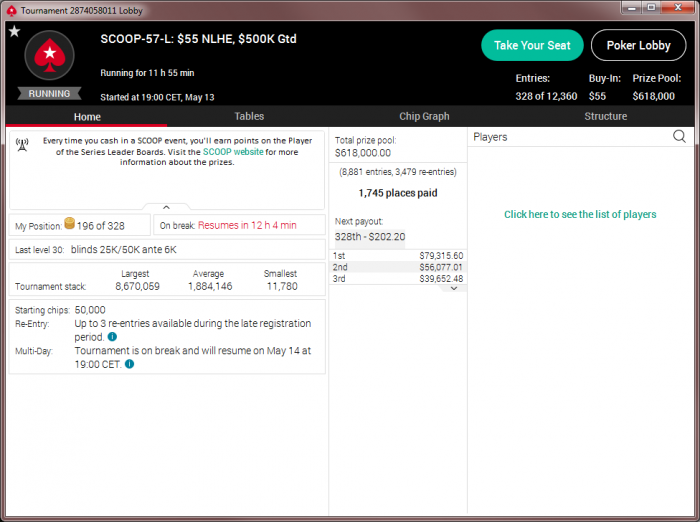Click the Largest stack value 8,670,059
This screenshot has width=700, height=522.
pyautogui.click(x=138, y=286)
